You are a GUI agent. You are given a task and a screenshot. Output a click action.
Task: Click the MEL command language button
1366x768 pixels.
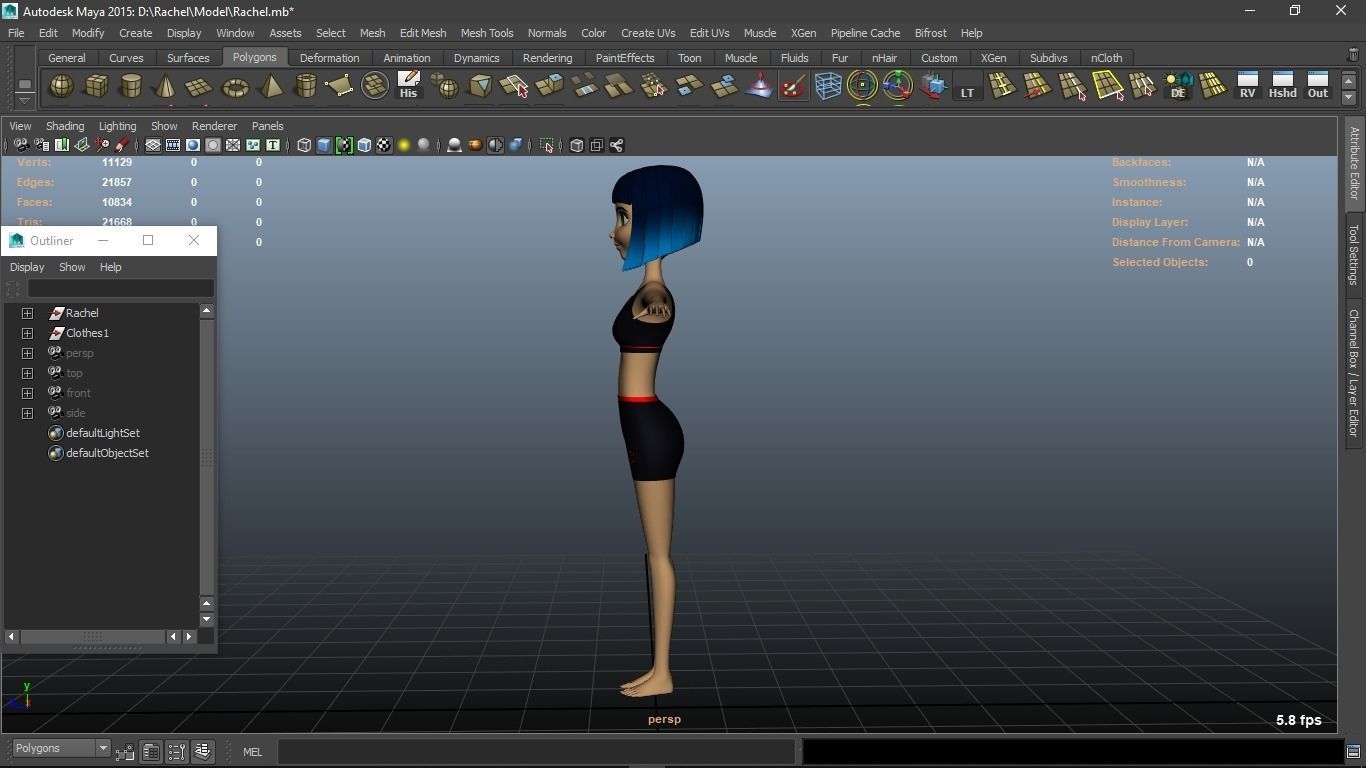coord(252,752)
